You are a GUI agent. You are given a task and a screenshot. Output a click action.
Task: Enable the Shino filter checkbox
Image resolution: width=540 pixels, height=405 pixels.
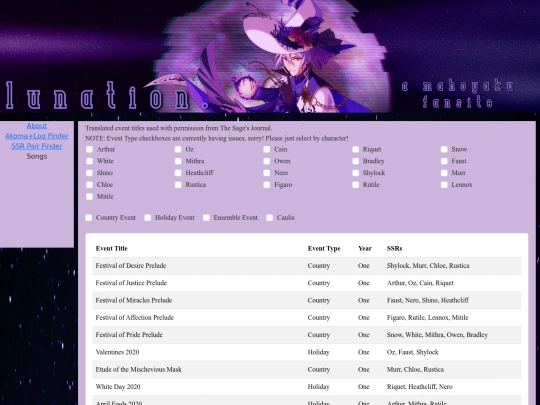[90, 173]
